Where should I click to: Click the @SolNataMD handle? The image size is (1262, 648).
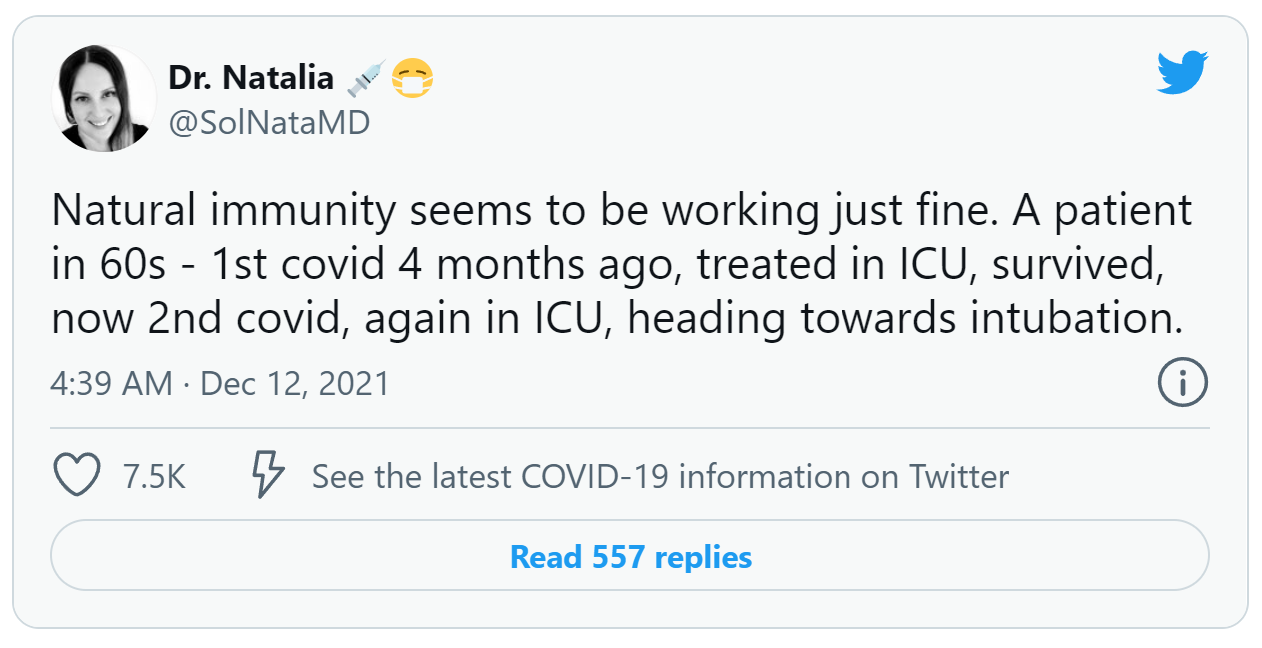(x=271, y=122)
